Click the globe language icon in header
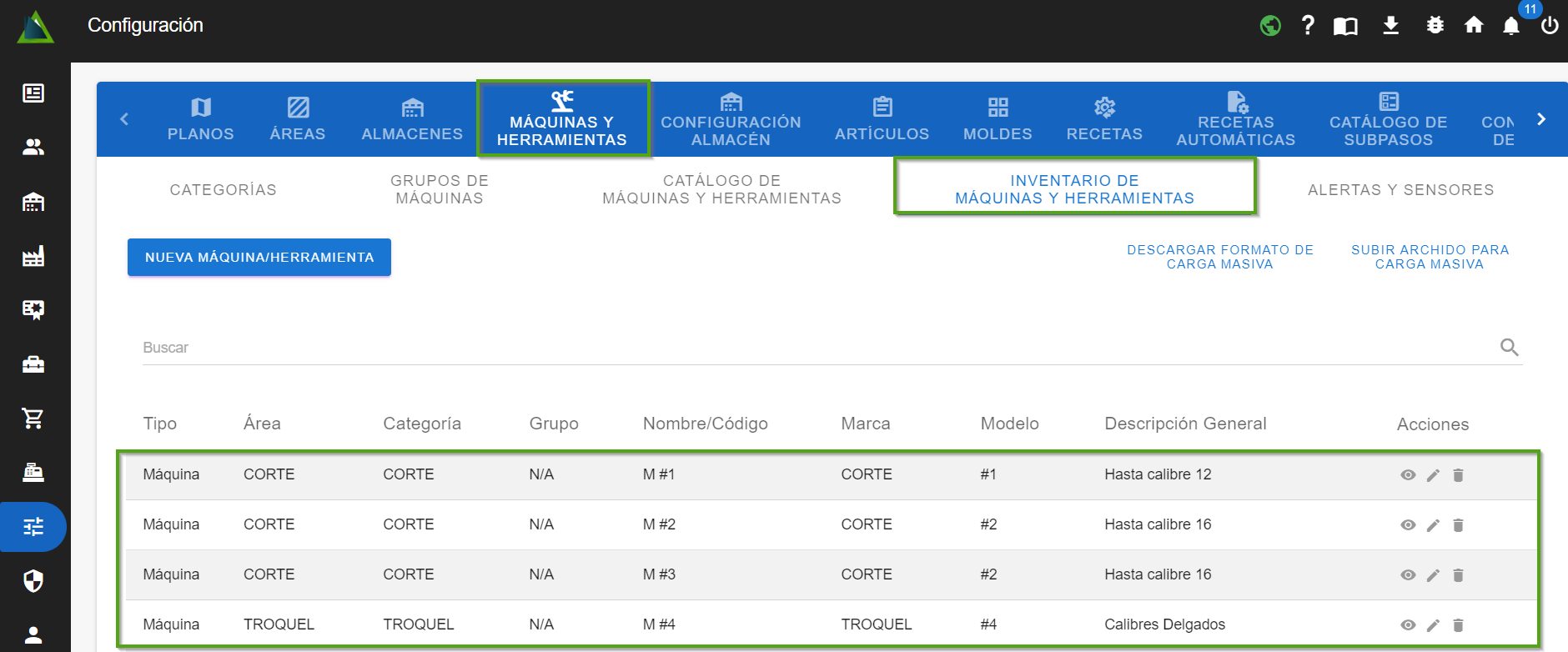The width and height of the screenshot is (1568, 652). tap(1270, 26)
